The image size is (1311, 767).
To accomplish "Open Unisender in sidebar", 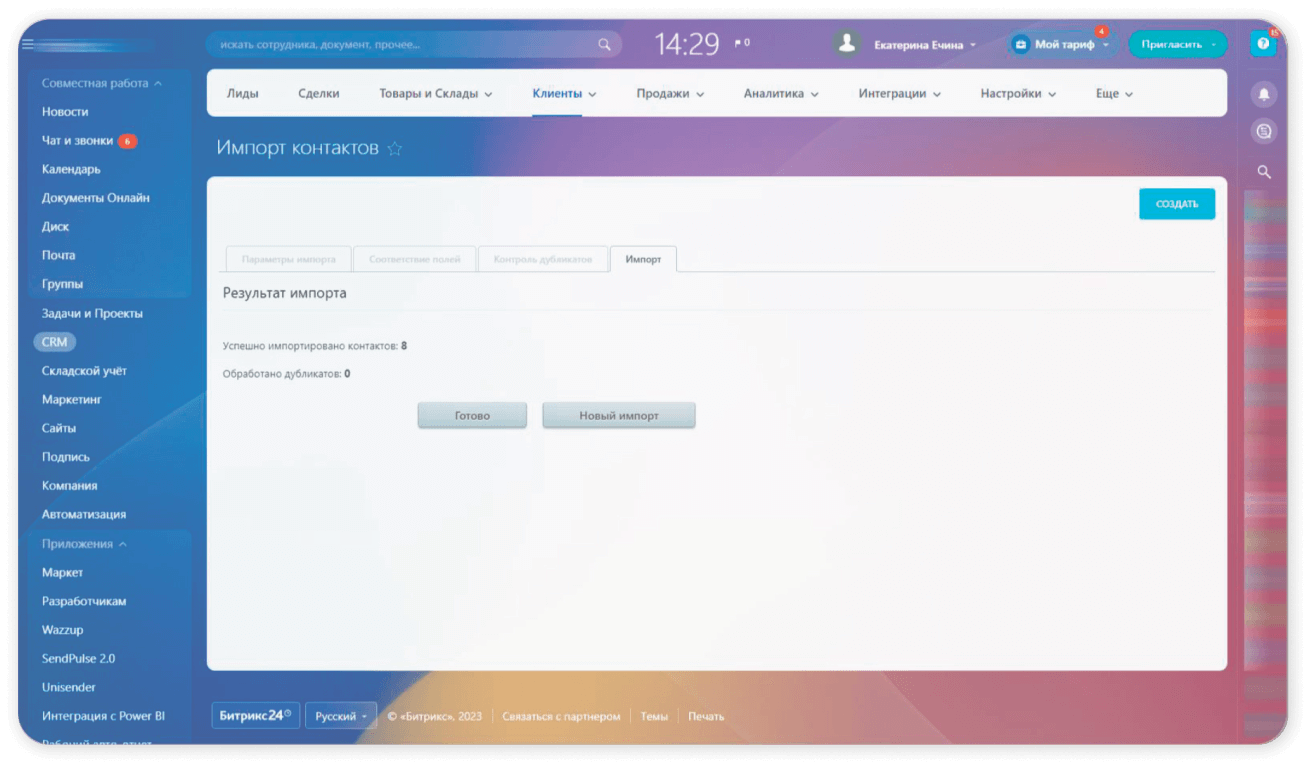I will (67, 687).
